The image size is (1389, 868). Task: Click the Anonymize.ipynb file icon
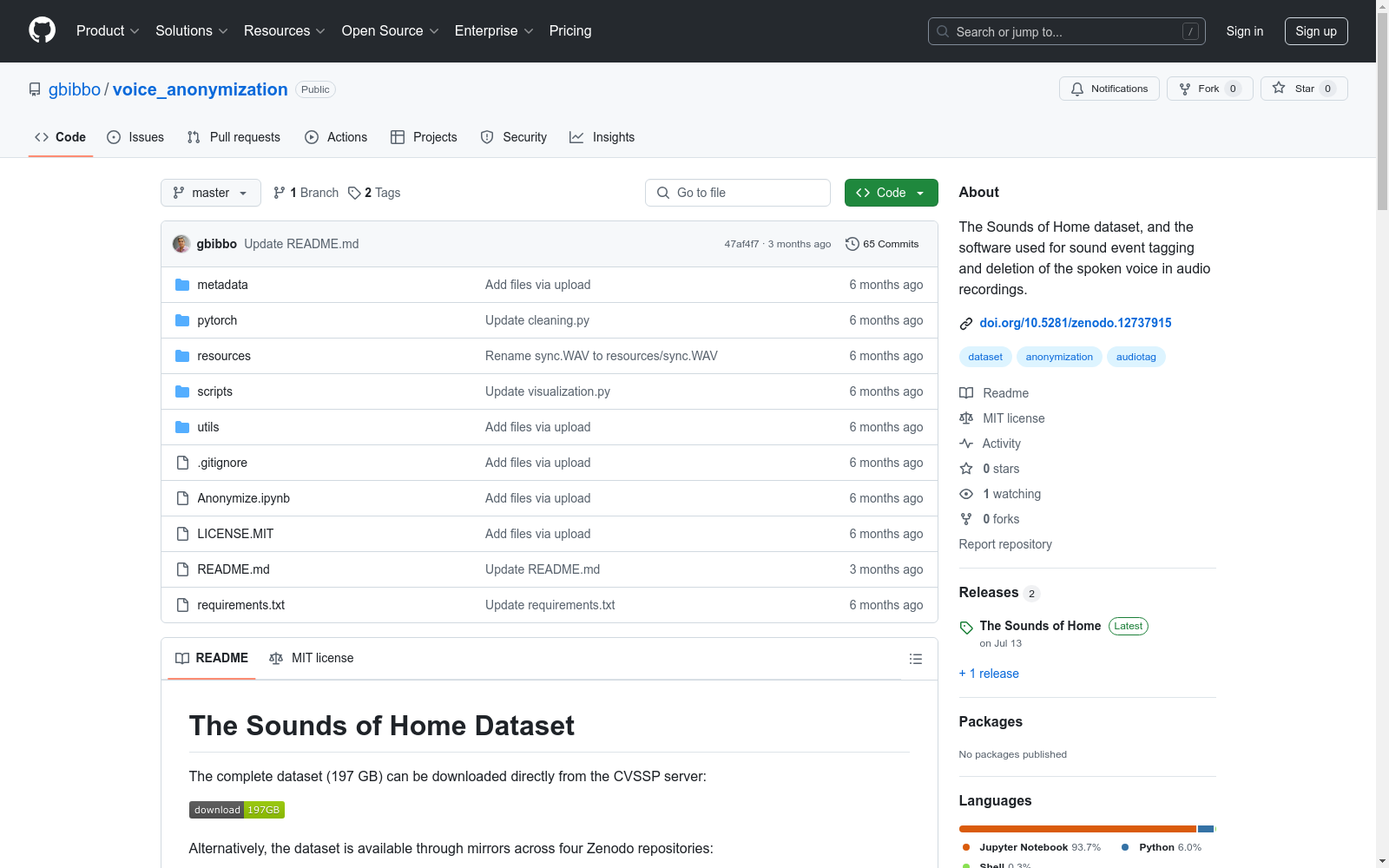[x=182, y=498]
